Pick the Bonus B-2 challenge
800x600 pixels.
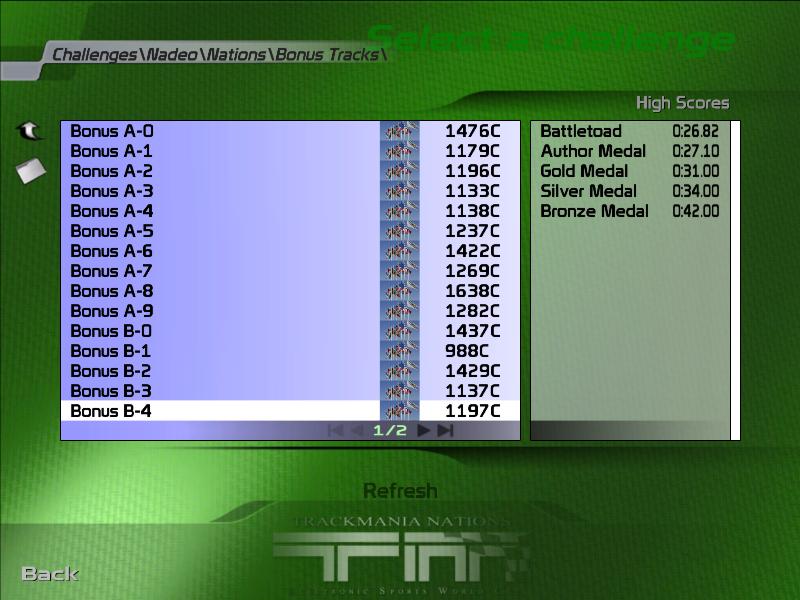[x=112, y=371]
